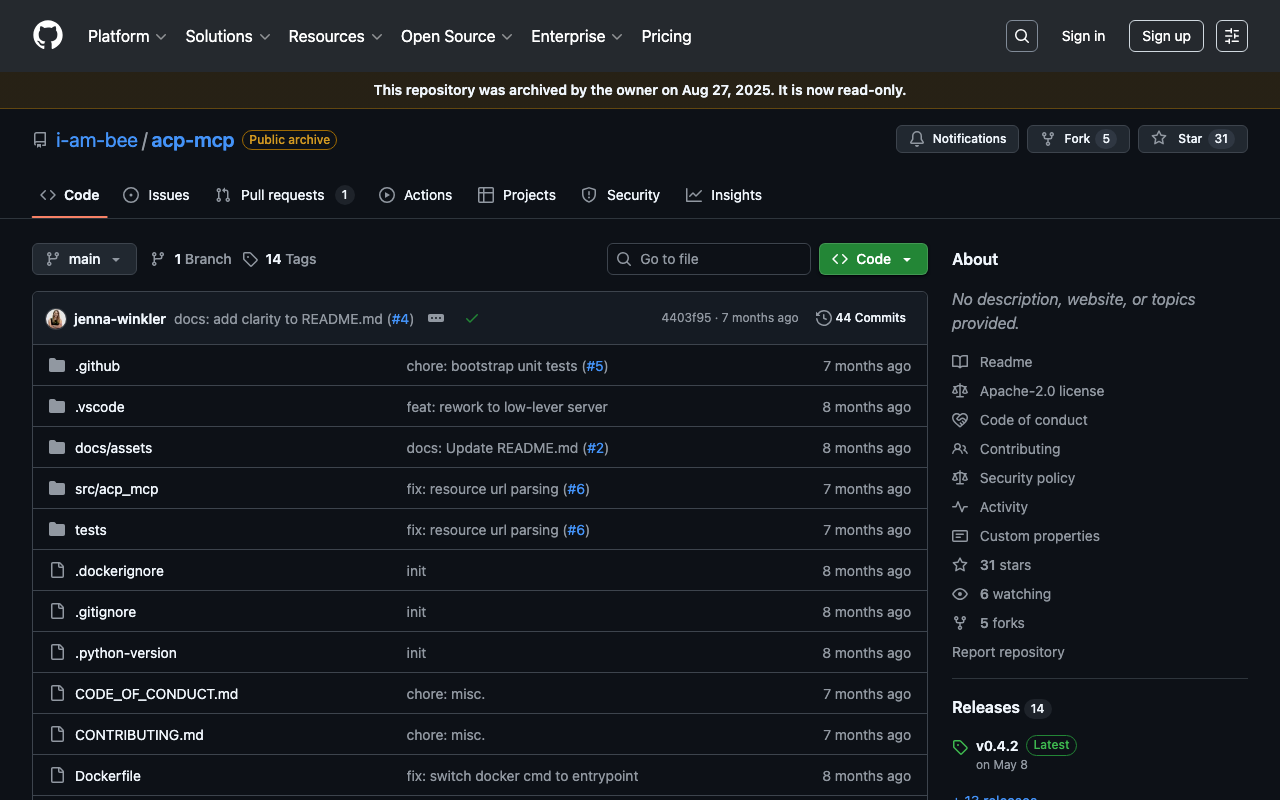Click the Sign up button
The width and height of the screenshot is (1280, 800).
[1165, 36]
